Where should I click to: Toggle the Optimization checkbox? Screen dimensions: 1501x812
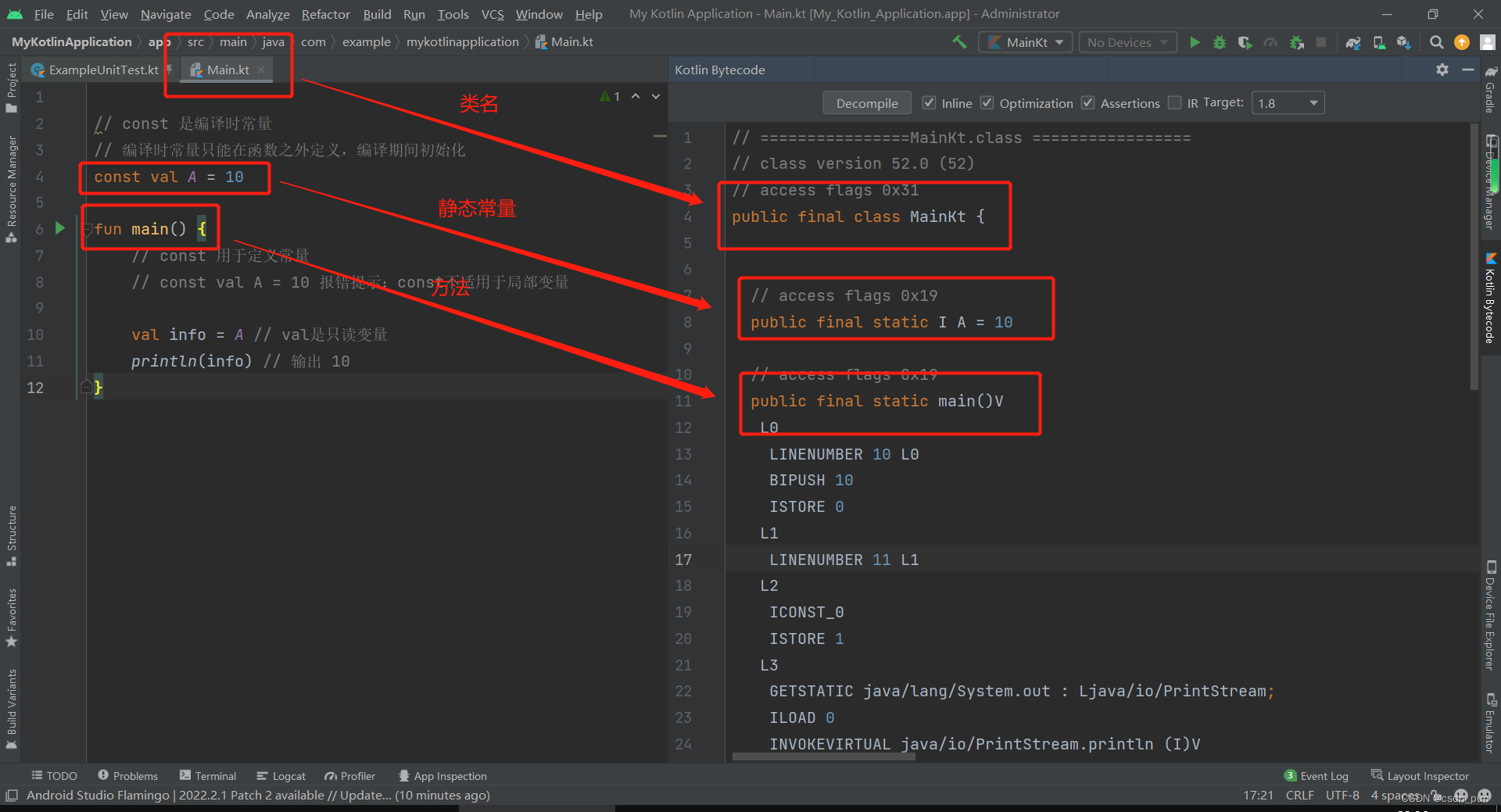click(987, 102)
